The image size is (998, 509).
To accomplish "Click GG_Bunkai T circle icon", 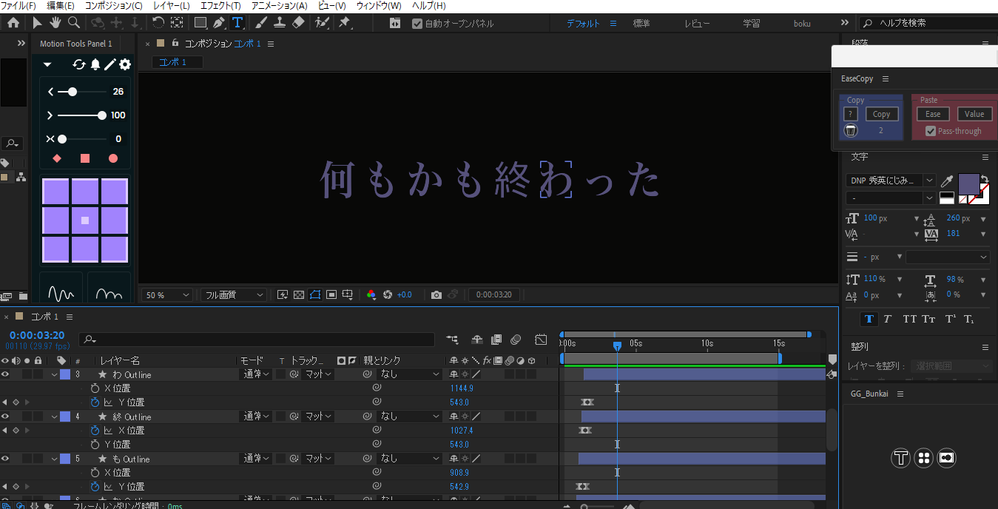I will click(900, 458).
